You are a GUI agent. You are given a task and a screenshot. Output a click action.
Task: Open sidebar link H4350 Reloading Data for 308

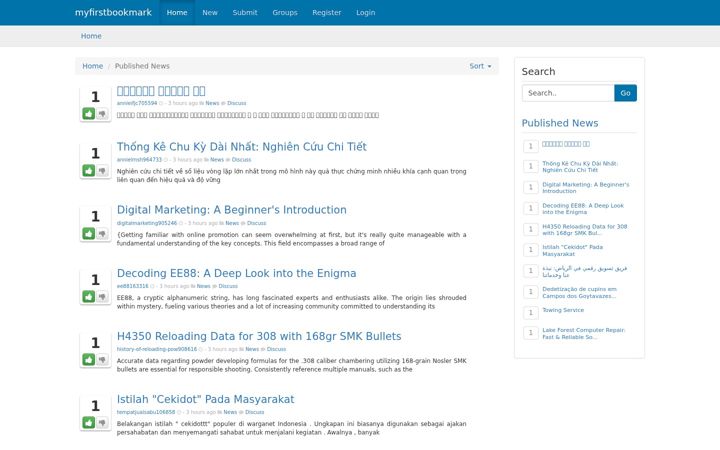pyautogui.click(x=584, y=230)
